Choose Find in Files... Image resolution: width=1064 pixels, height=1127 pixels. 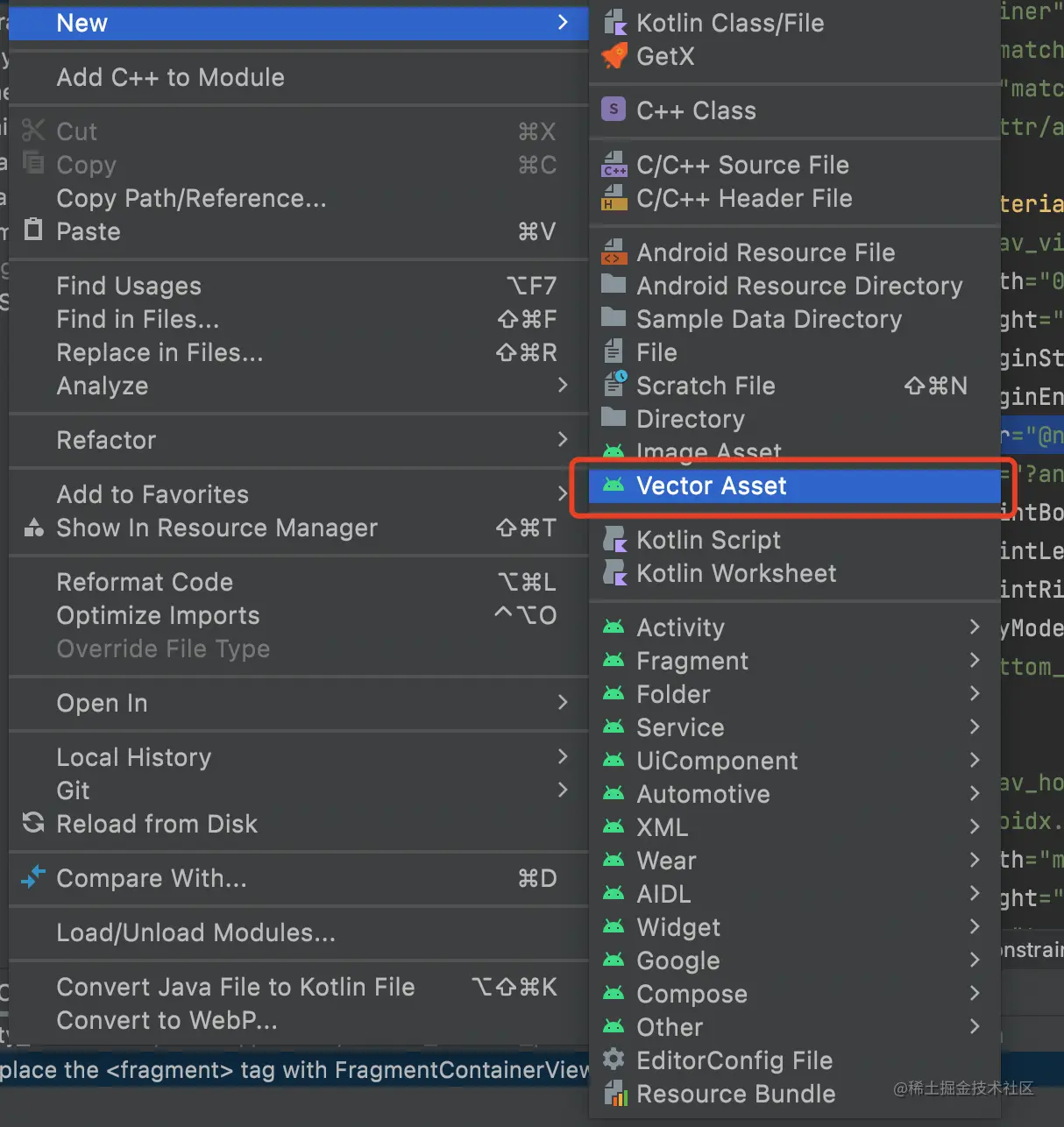click(299, 319)
